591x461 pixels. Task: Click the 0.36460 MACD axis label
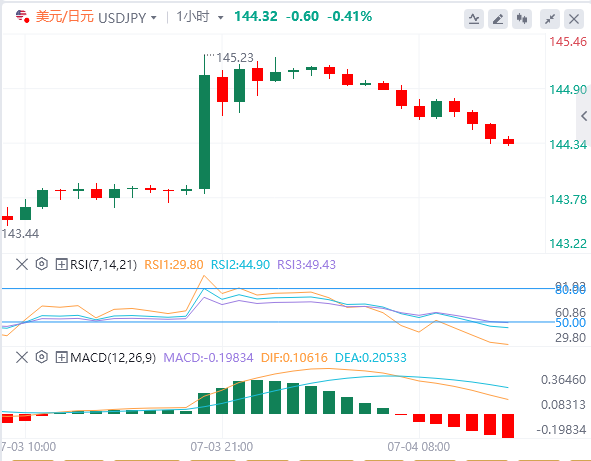point(563,380)
